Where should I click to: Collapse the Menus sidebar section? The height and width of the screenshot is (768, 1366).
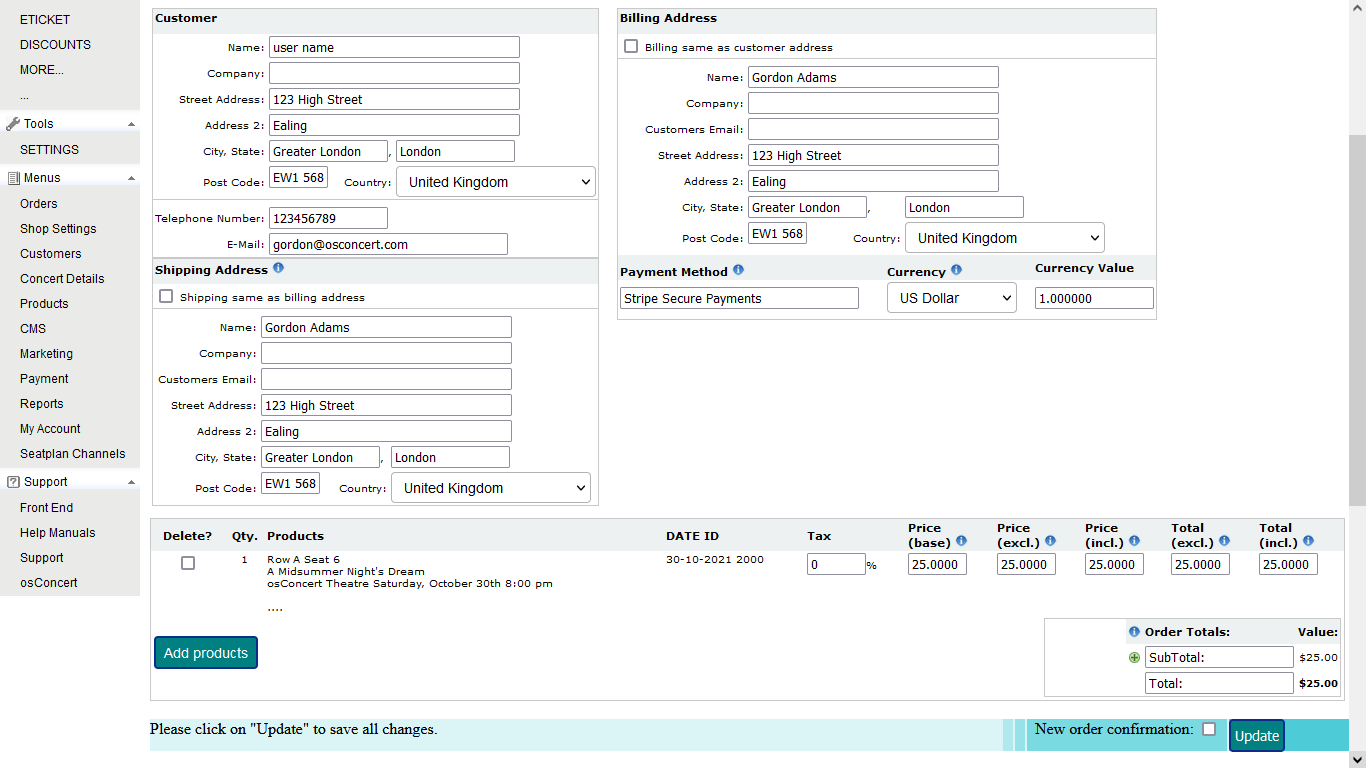pos(131,178)
